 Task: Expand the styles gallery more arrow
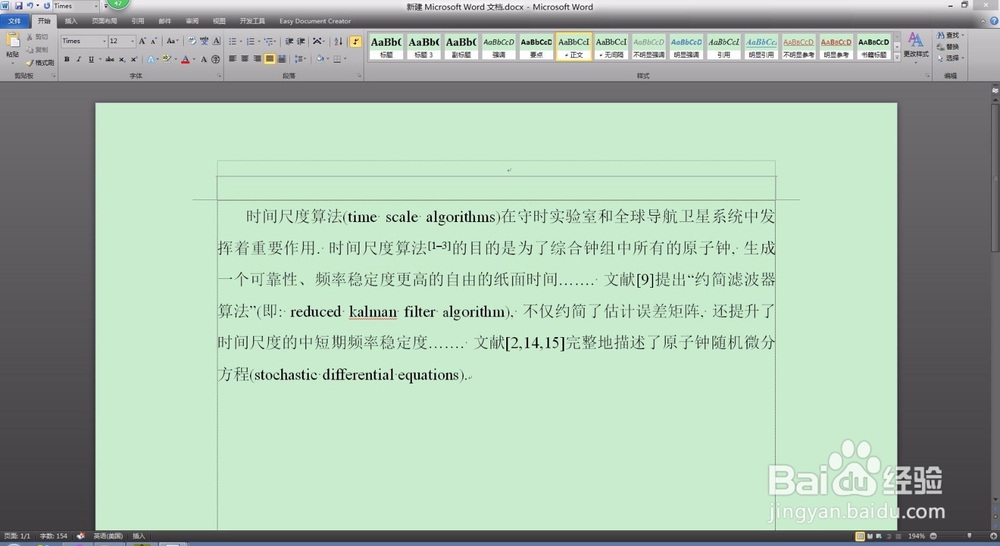point(897,57)
